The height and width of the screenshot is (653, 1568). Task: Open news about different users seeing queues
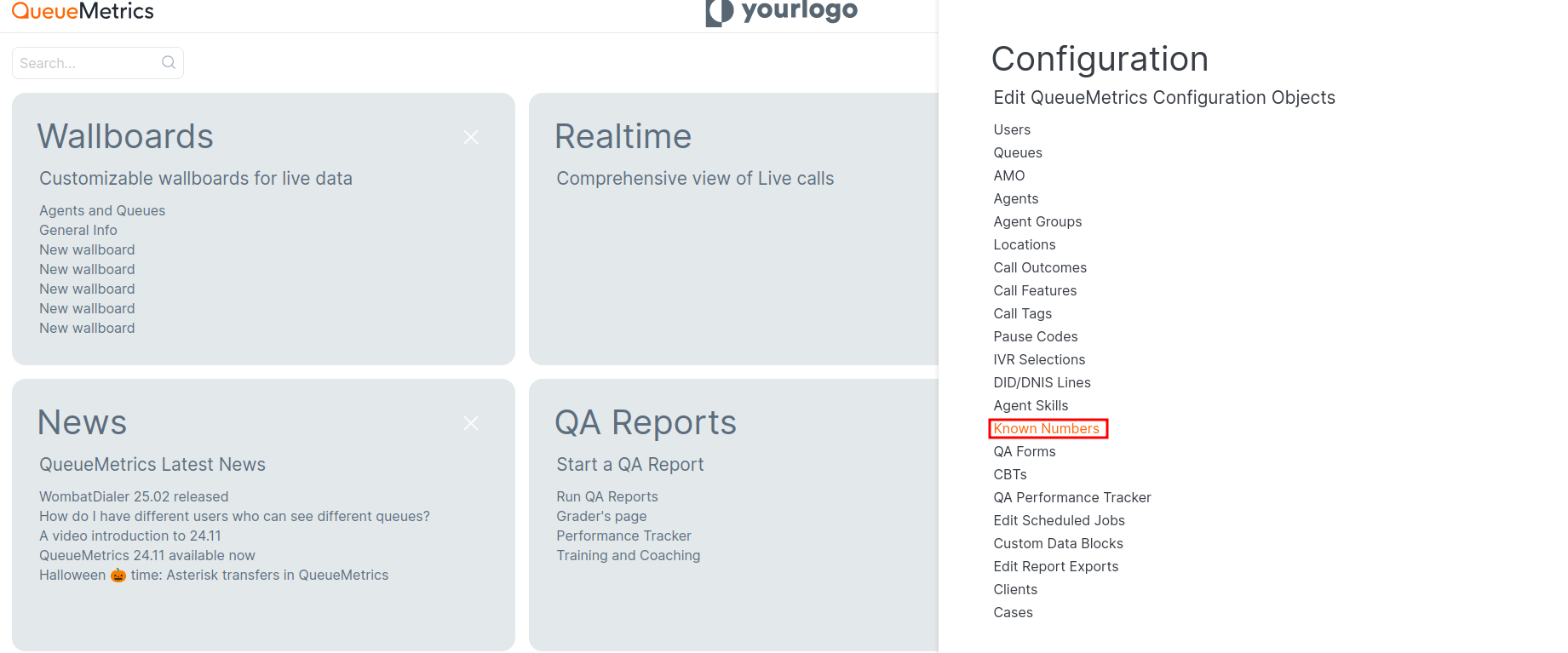(x=234, y=516)
